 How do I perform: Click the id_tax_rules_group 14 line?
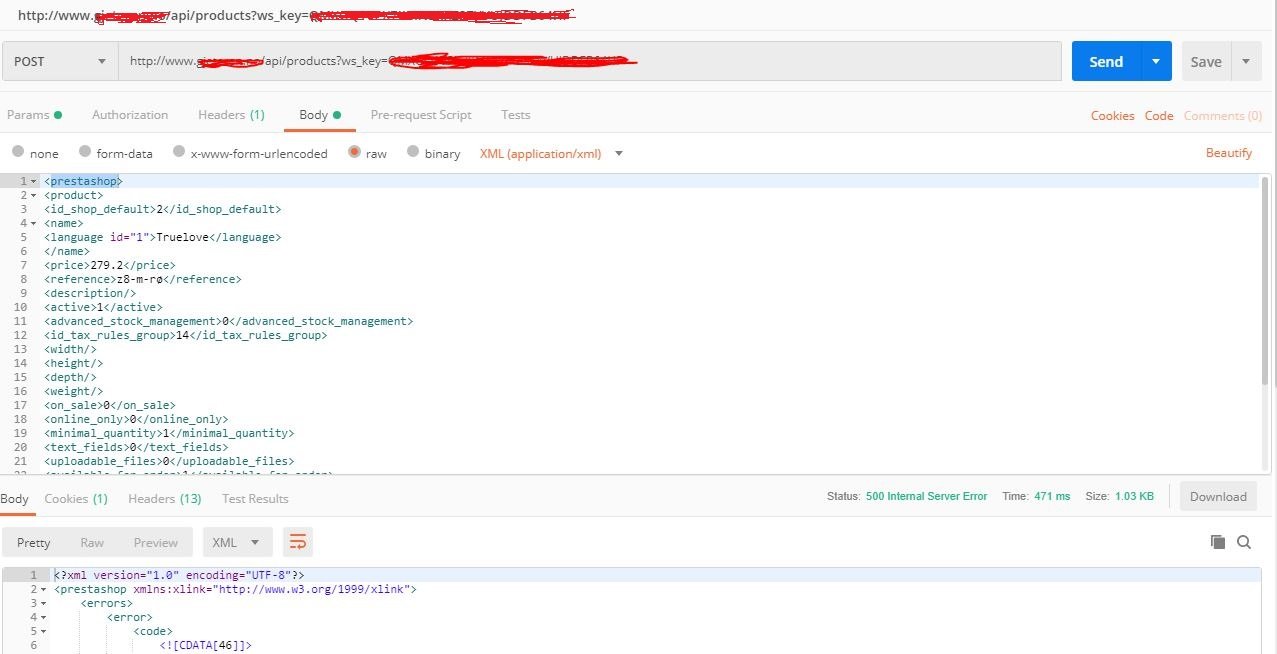[x=185, y=335]
